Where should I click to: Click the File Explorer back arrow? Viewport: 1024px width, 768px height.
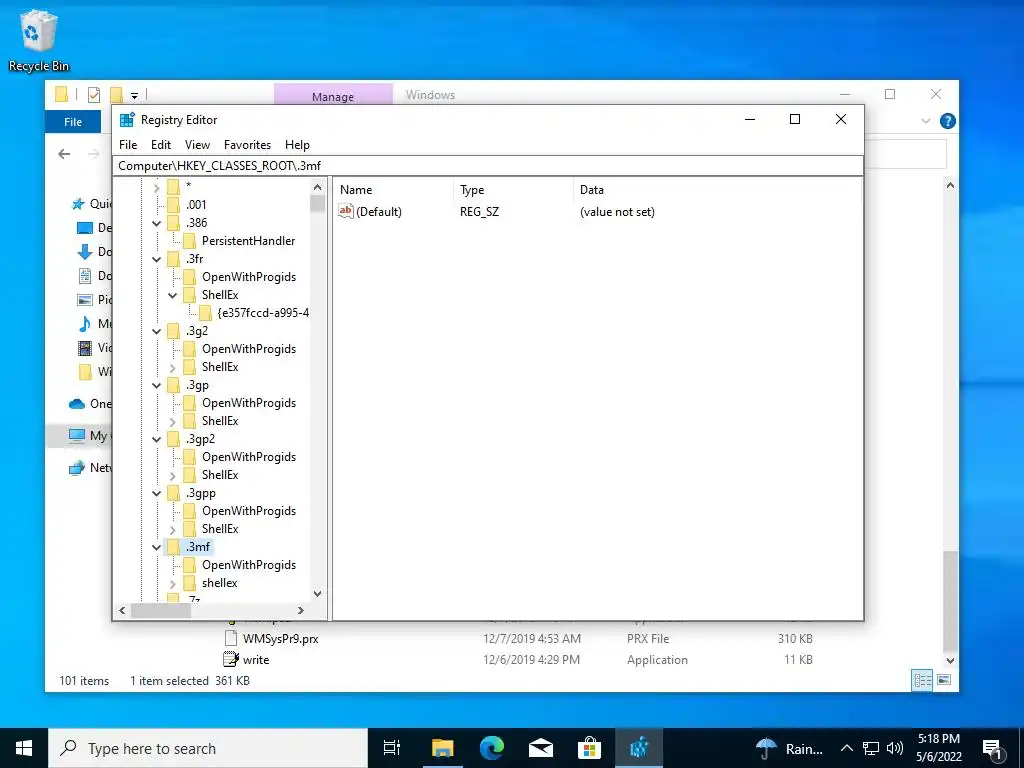(x=64, y=154)
